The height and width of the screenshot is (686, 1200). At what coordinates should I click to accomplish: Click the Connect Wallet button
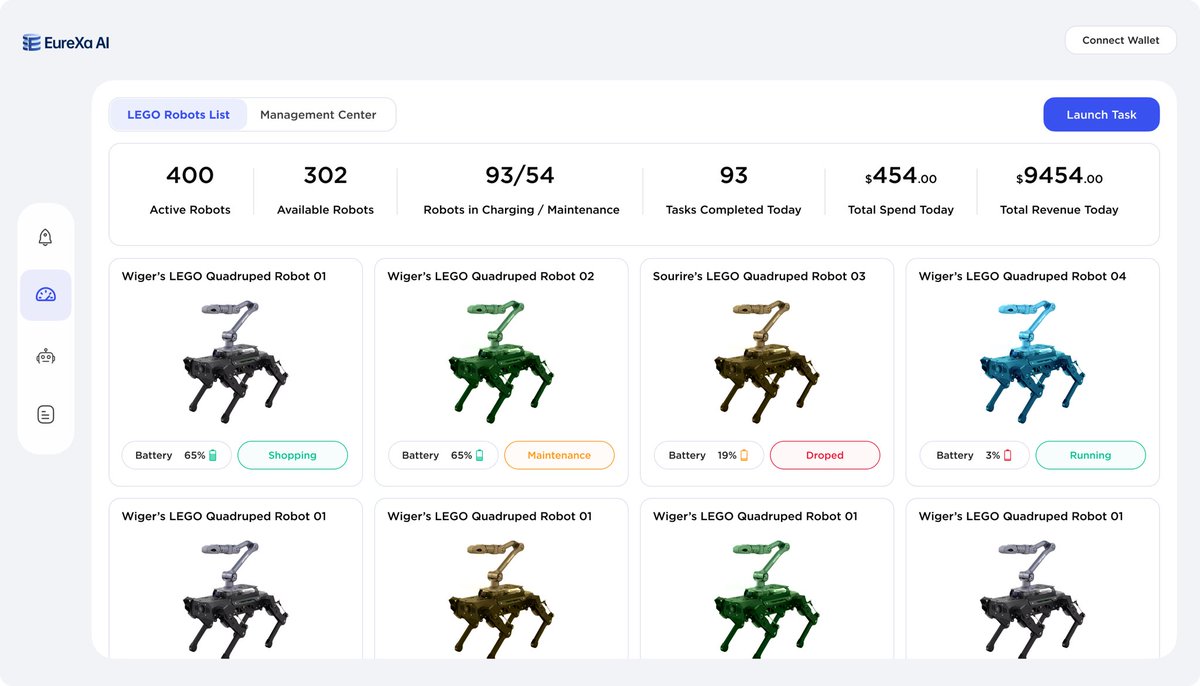coord(1121,40)
